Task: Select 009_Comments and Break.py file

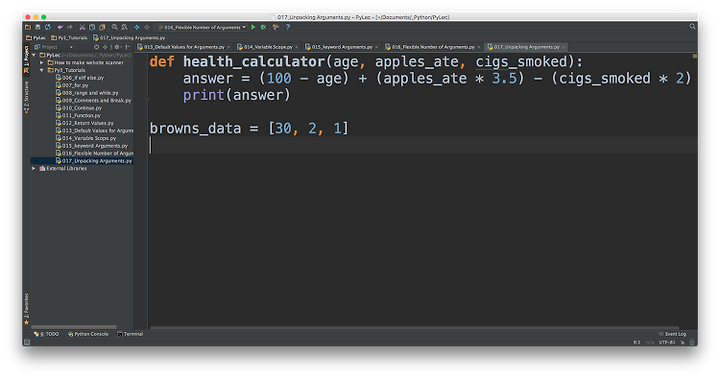Action: click(93, 101)
